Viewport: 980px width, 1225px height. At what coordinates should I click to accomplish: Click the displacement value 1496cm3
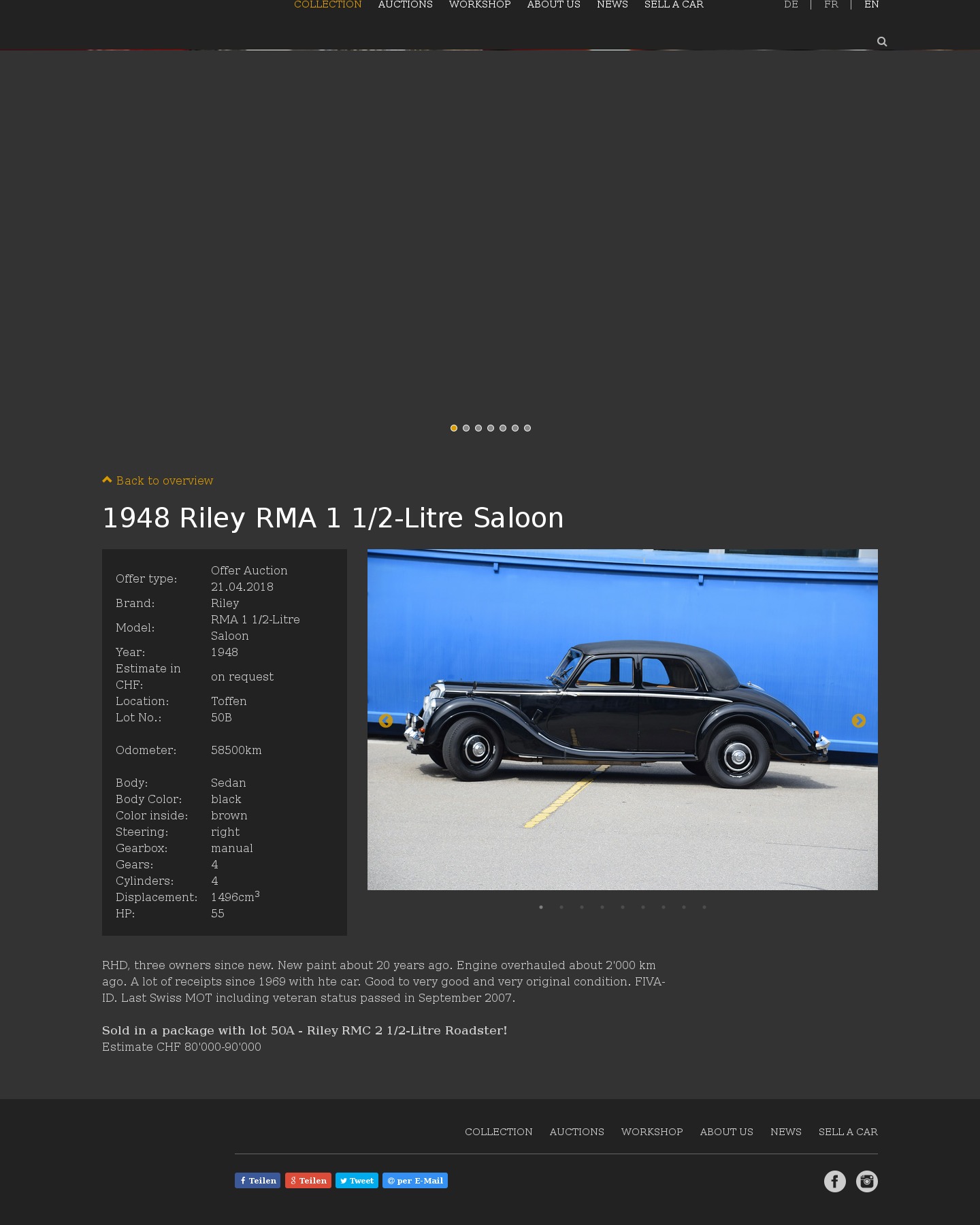(235, 896)
